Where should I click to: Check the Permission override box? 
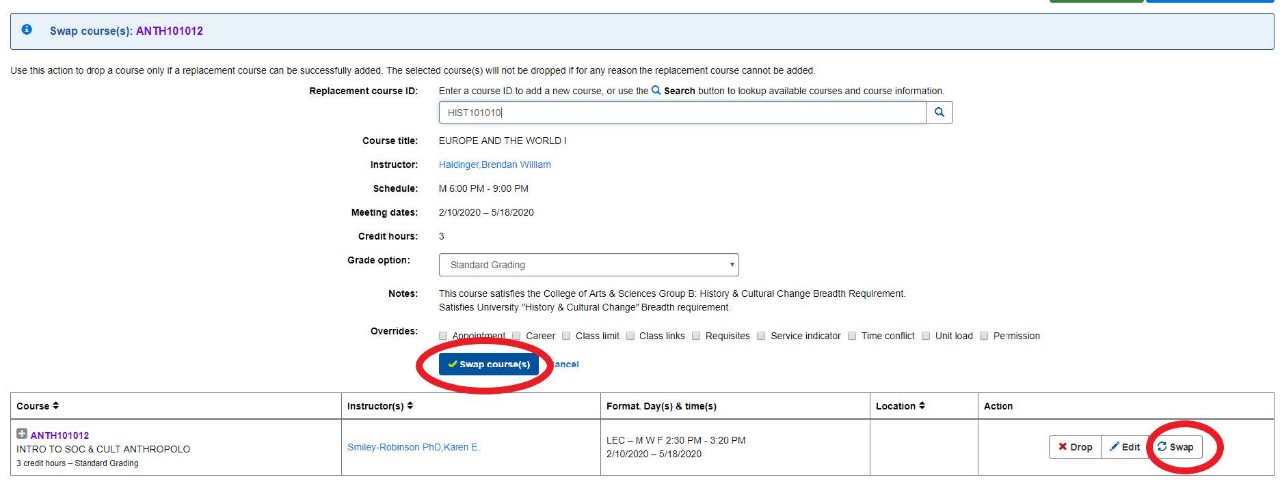(985, 336)
